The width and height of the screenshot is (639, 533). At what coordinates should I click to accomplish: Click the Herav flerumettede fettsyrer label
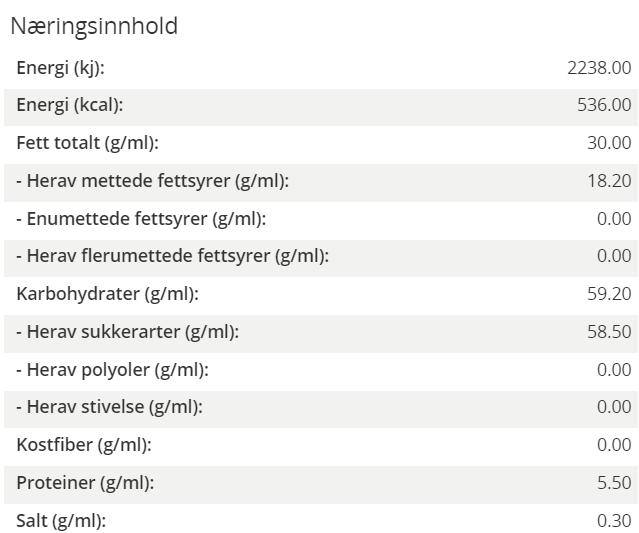pyautogui.click(x=172, y=256)
